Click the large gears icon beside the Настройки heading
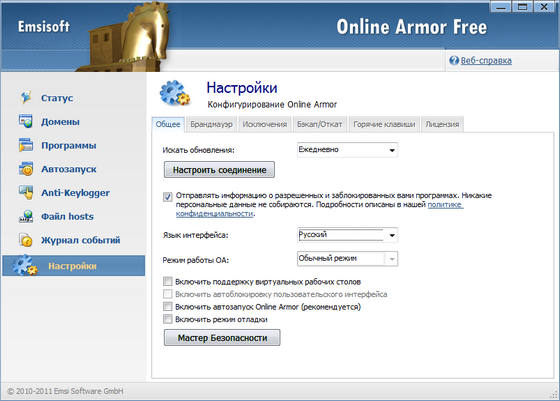560x401 pixels. 175,94
